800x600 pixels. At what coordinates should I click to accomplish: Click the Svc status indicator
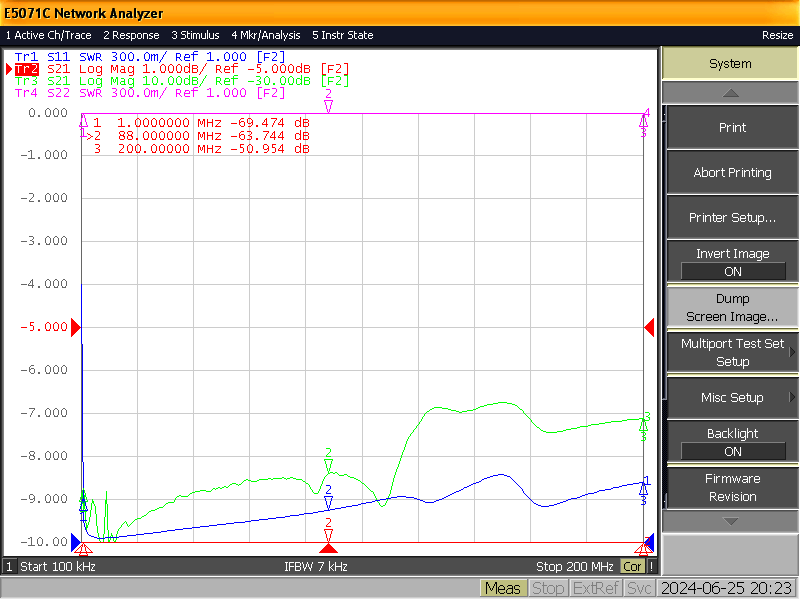pyautogui.click(x=639, y=589)
